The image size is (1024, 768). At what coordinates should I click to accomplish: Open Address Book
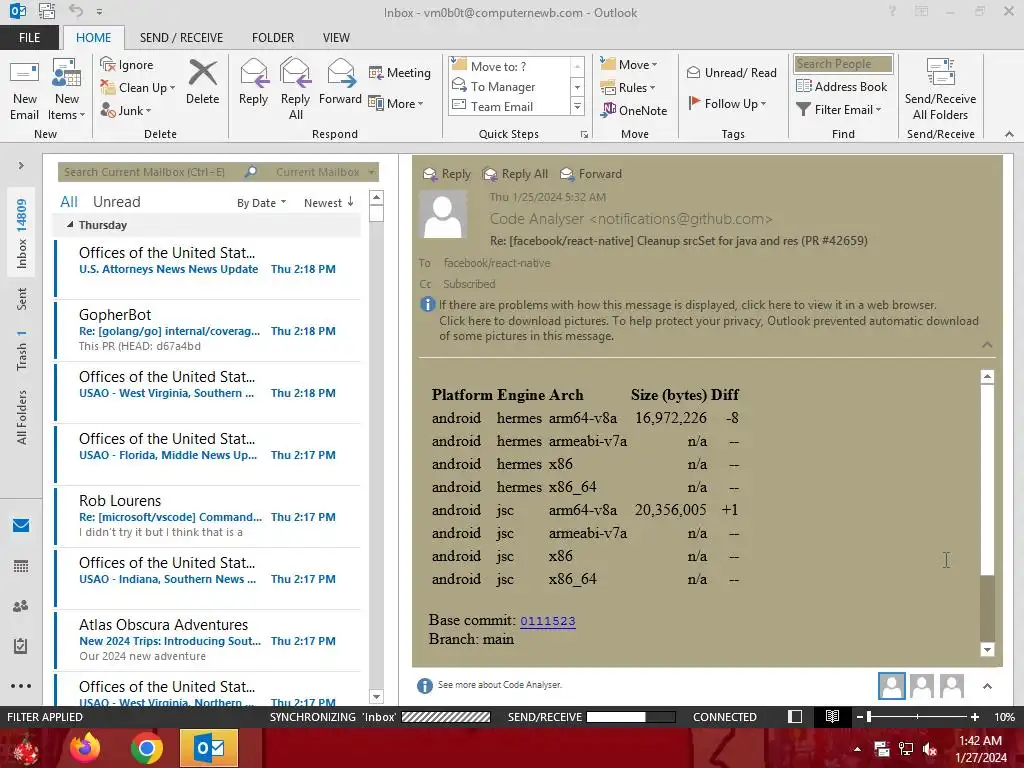(841, 86)
